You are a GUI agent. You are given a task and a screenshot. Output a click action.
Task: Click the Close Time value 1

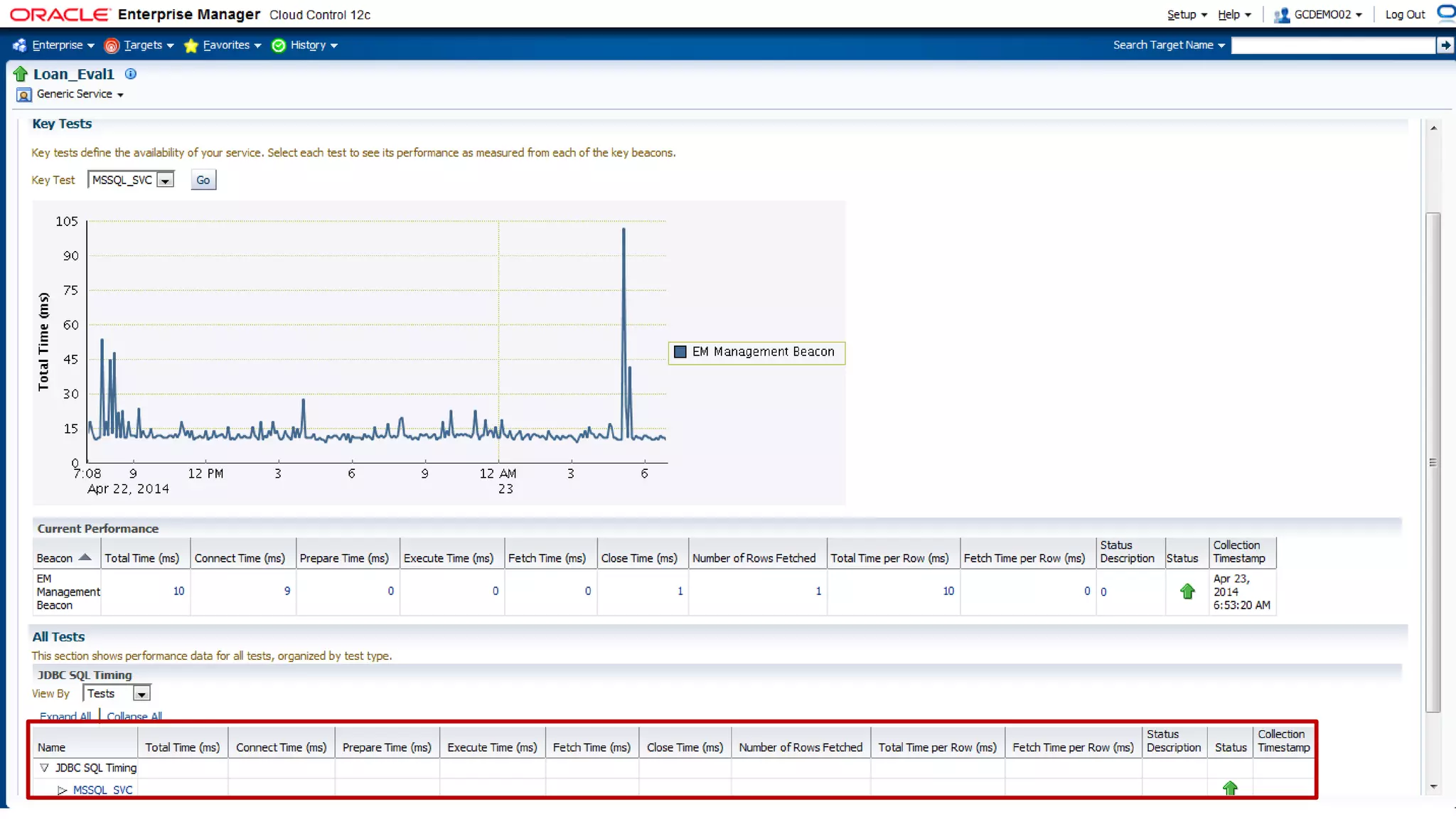pos(680,591)
